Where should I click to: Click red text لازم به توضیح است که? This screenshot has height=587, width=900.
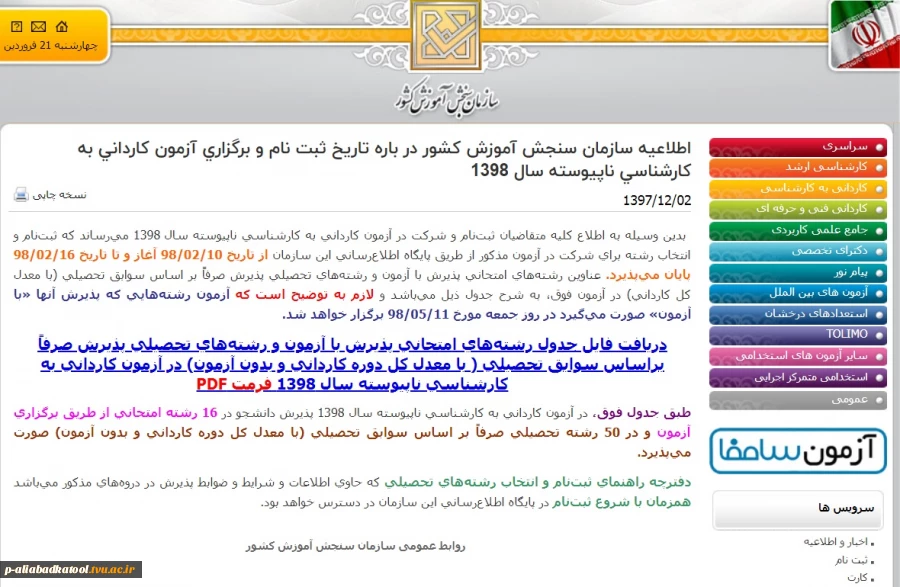pos(304,294)
